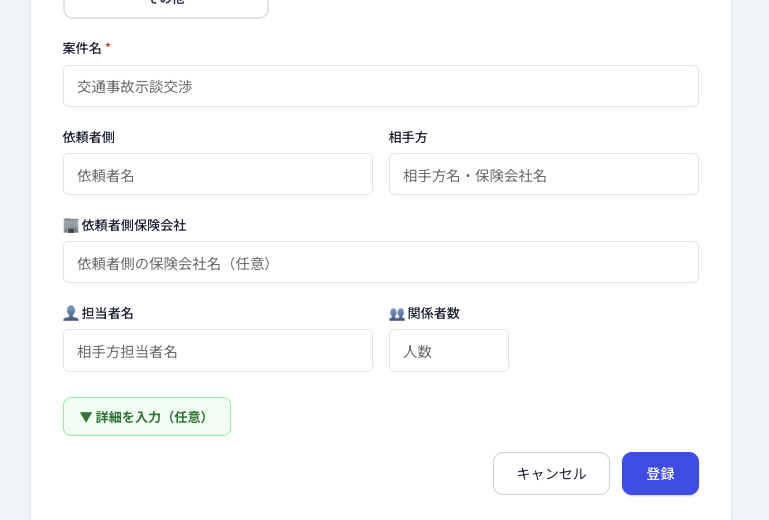Click the 人数 number field

point(448,350)
